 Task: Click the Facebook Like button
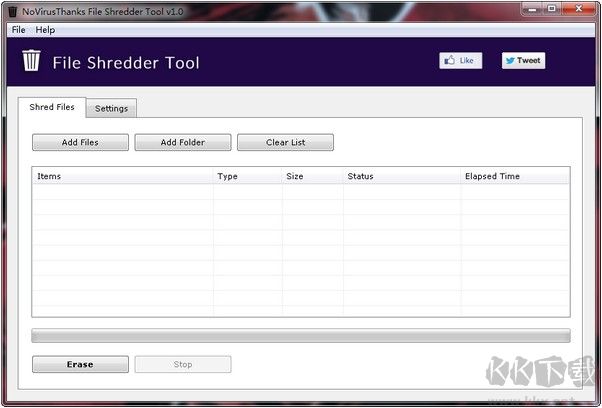(x=461, y=61)
